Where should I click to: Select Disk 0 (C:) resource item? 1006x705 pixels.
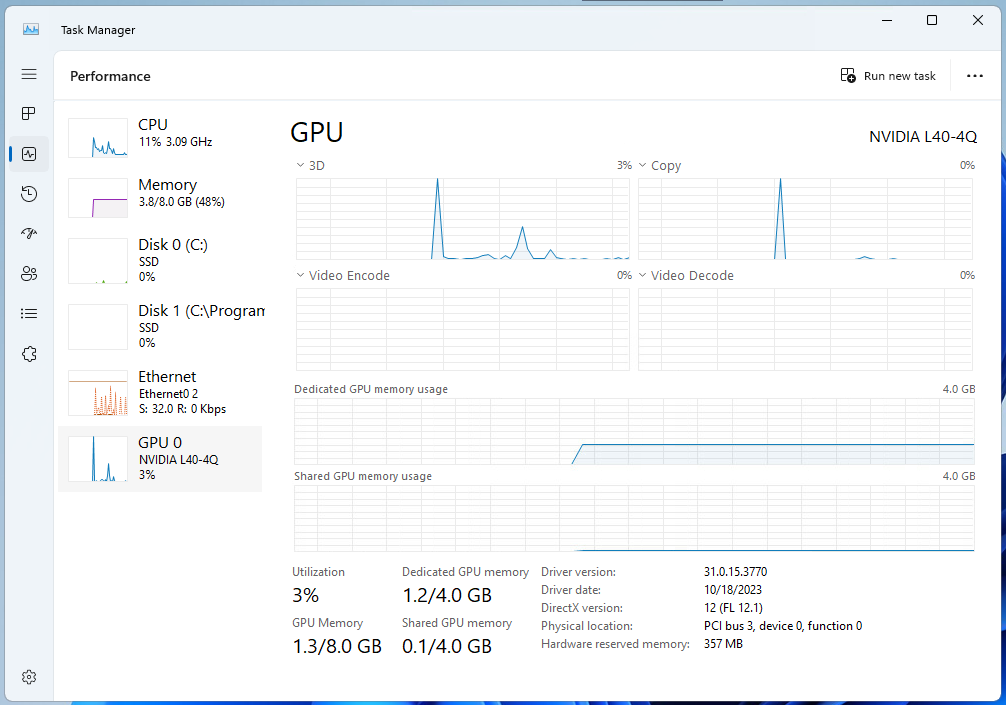pyautogui.click(x=160, y=260)
